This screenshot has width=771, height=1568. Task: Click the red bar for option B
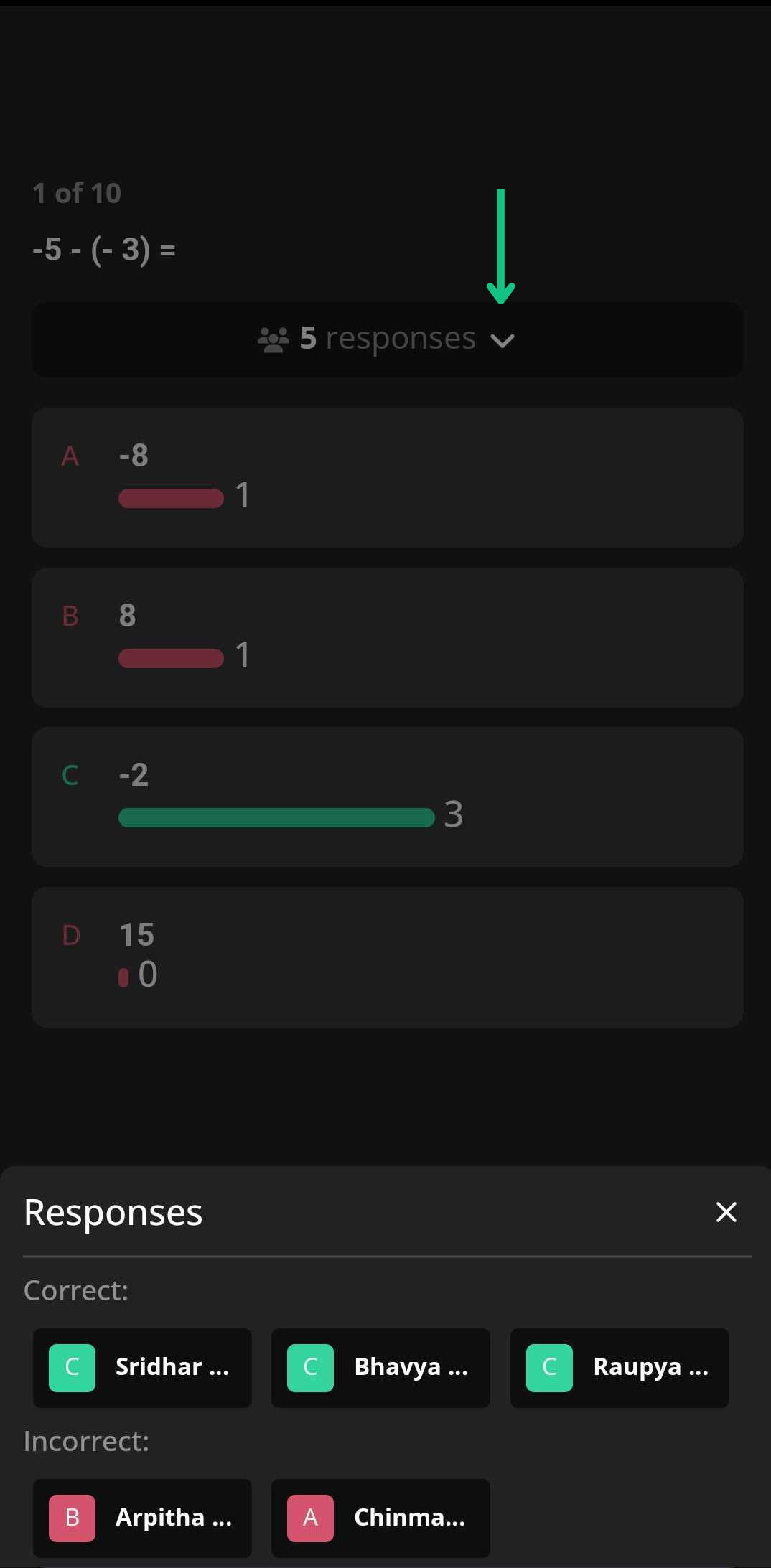[x=171, y=658]
